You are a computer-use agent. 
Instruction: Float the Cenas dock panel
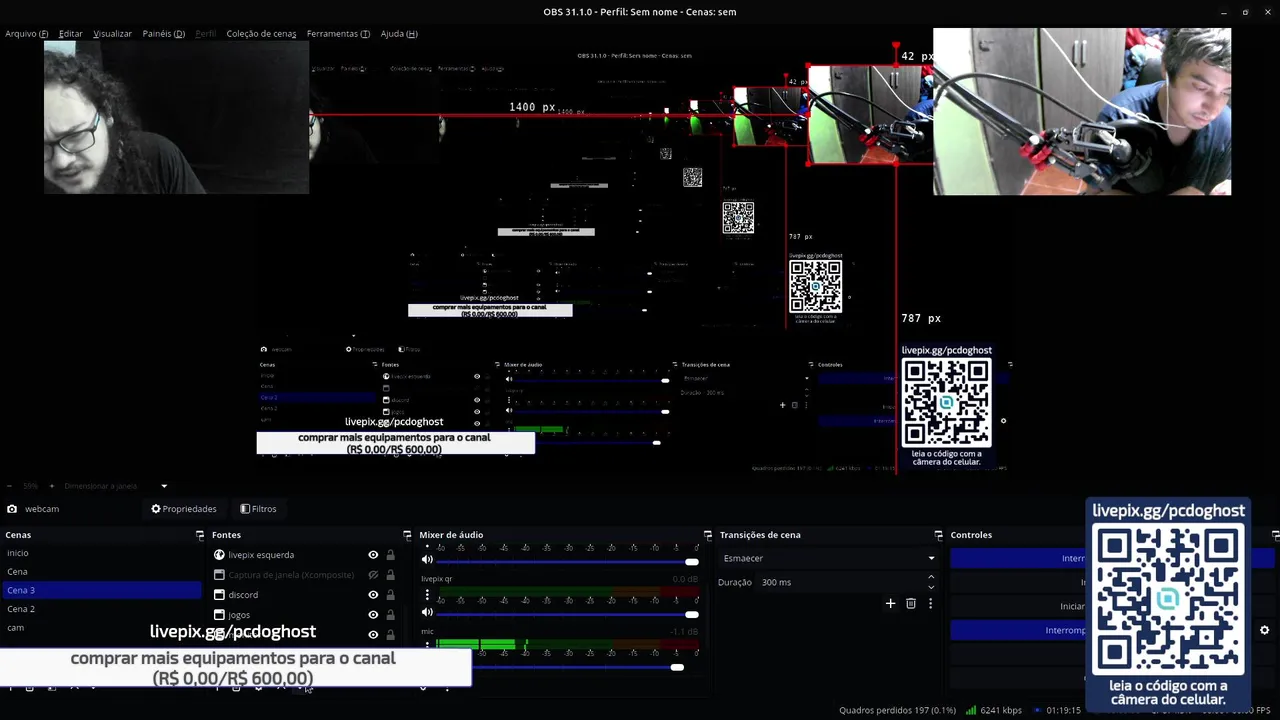[x=200, y=535]
